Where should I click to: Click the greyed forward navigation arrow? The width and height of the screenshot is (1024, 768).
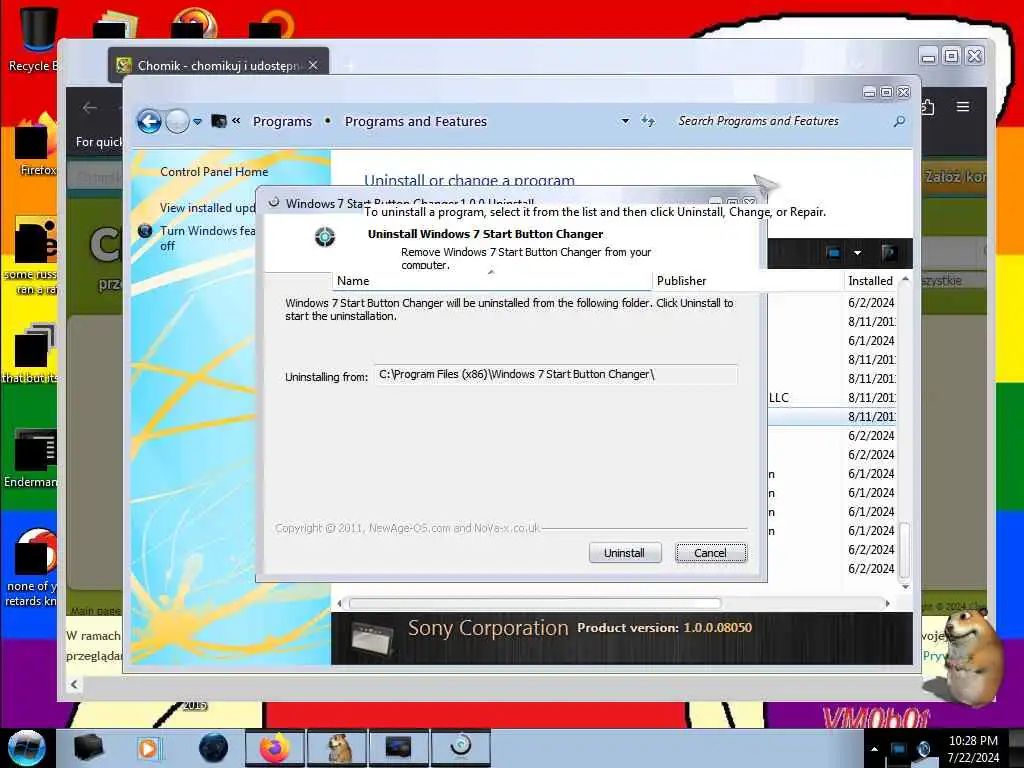click(177, 121)
